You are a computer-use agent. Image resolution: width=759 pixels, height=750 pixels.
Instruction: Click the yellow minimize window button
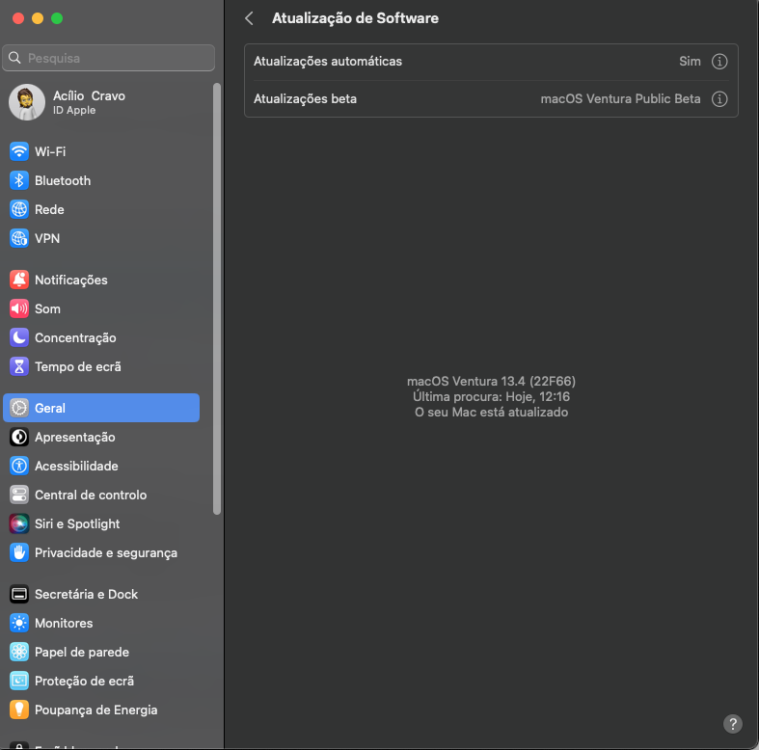[x=38, y=18]
